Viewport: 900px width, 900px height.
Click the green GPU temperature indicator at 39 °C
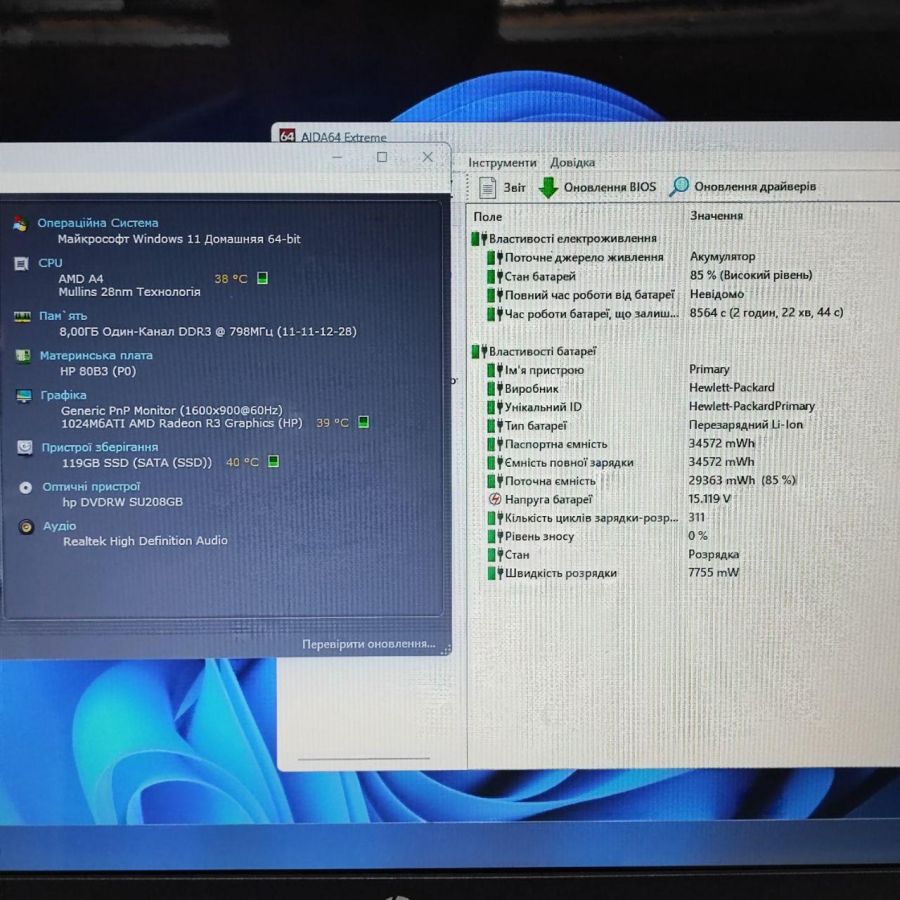[363, 422]
